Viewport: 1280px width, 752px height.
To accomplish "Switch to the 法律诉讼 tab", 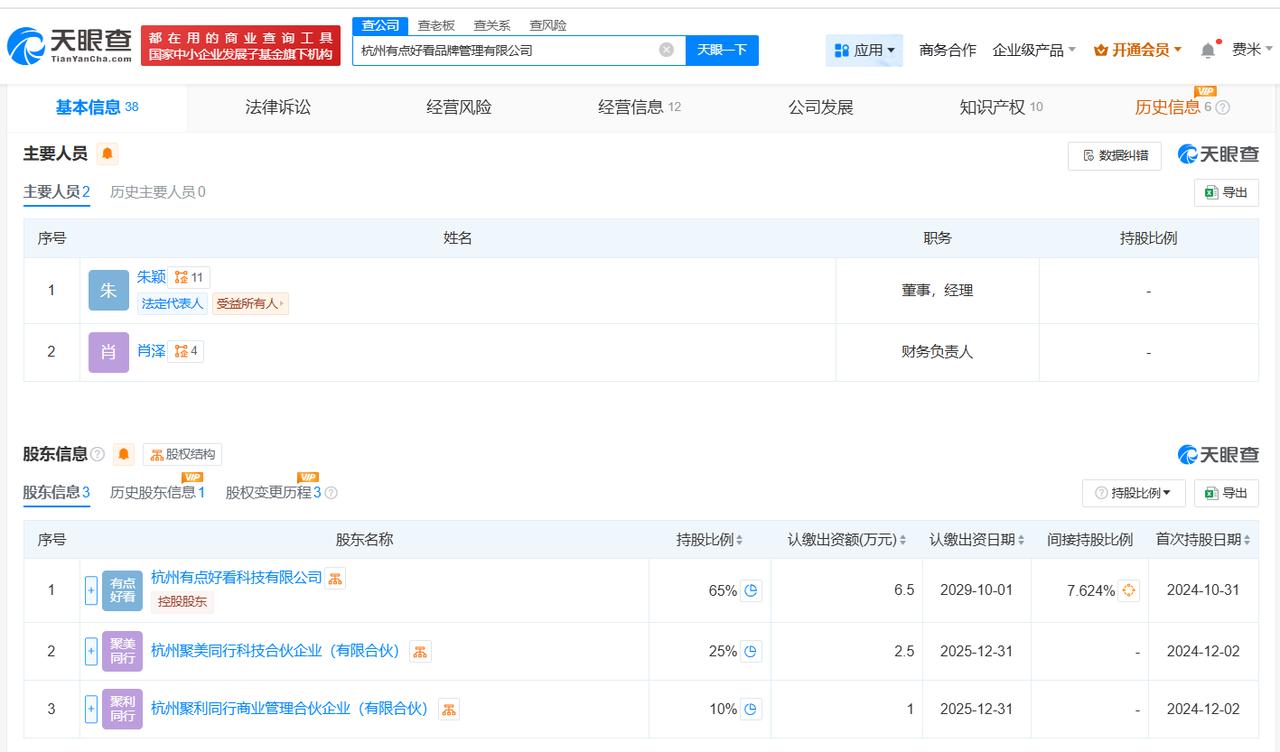I will point(278,107).
